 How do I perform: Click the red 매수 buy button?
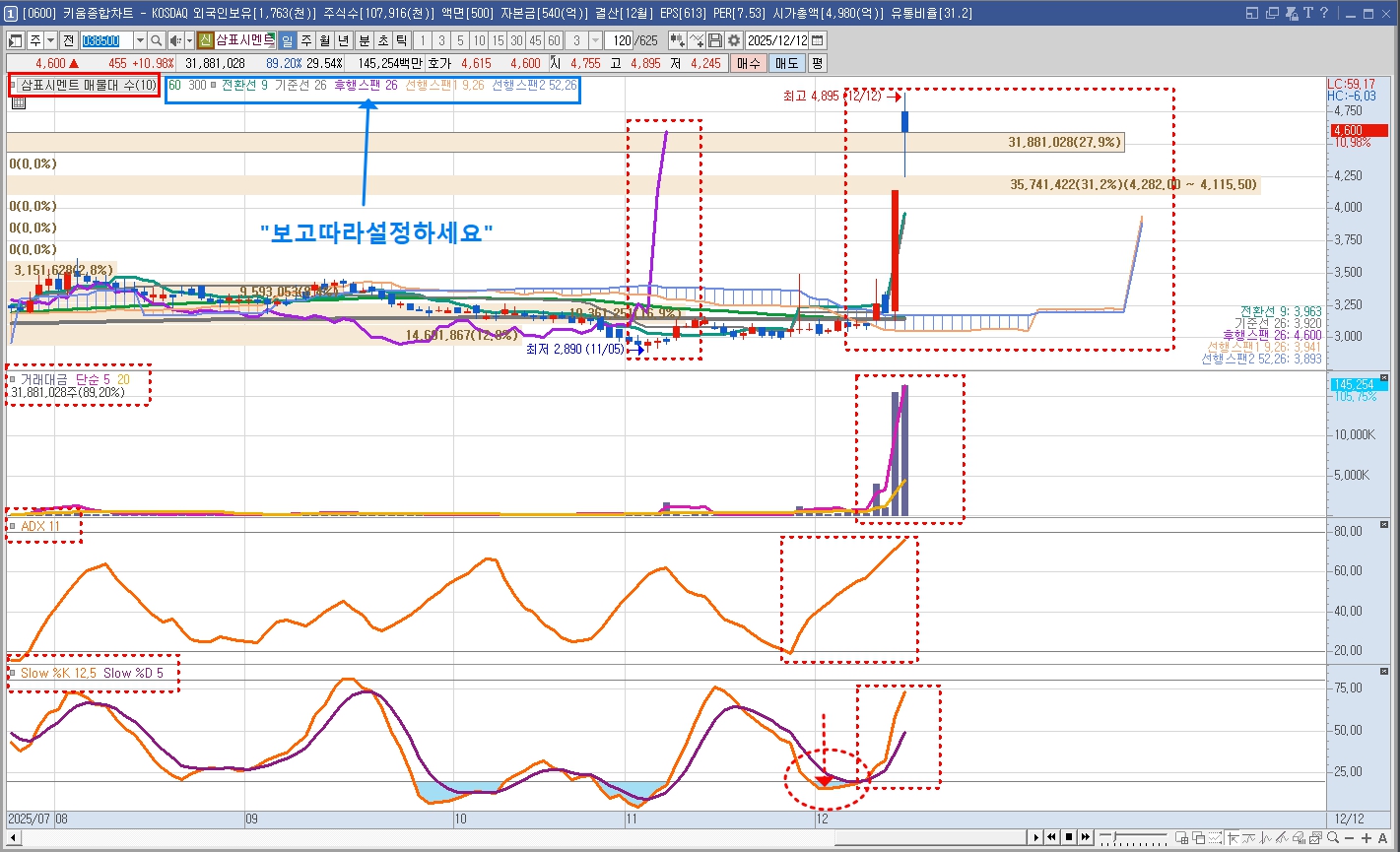click(x=749, y=62)
